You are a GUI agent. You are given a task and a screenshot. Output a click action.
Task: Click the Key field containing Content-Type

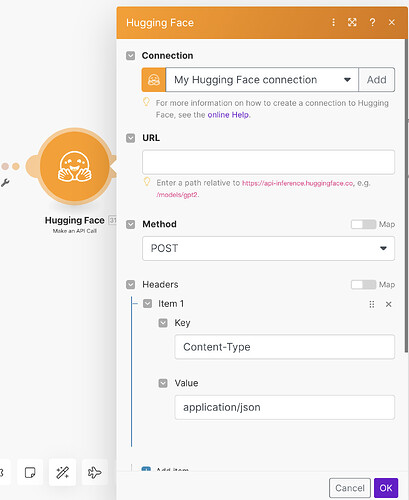[x=284, y=347]
